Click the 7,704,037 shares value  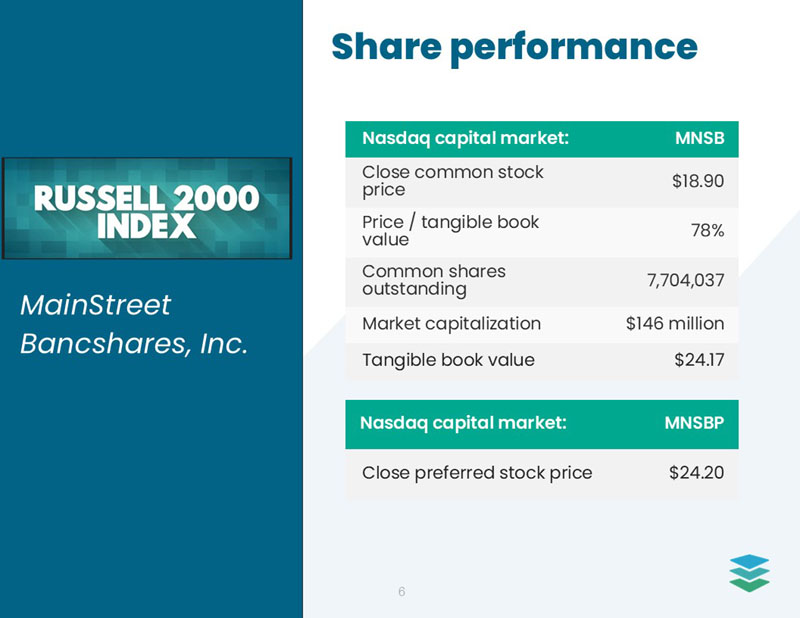685,280
